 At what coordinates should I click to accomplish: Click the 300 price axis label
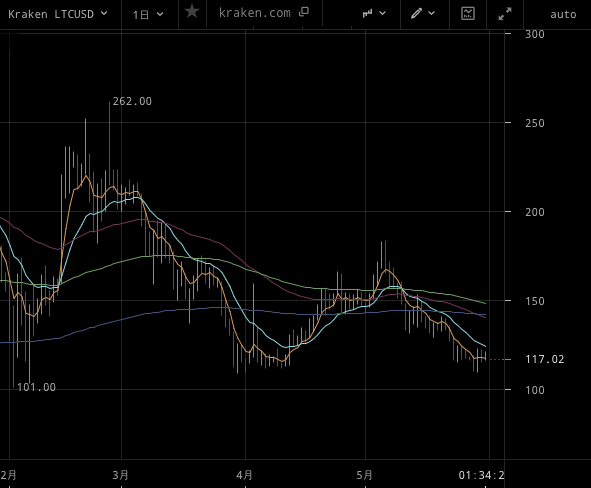[x=535, y=34]
